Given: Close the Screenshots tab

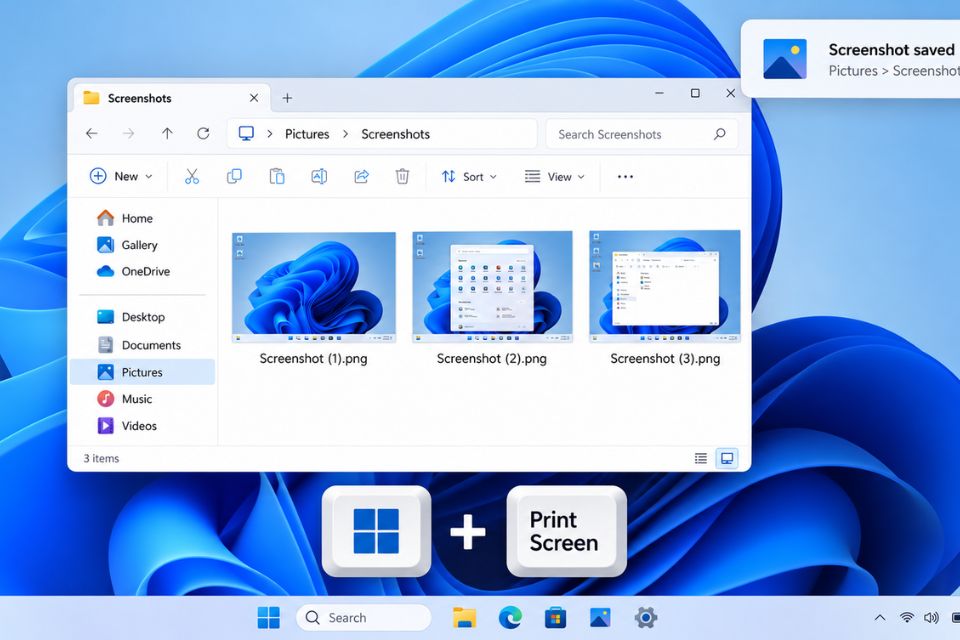Looking at the screenshot, I should click(x=254, y=98).
